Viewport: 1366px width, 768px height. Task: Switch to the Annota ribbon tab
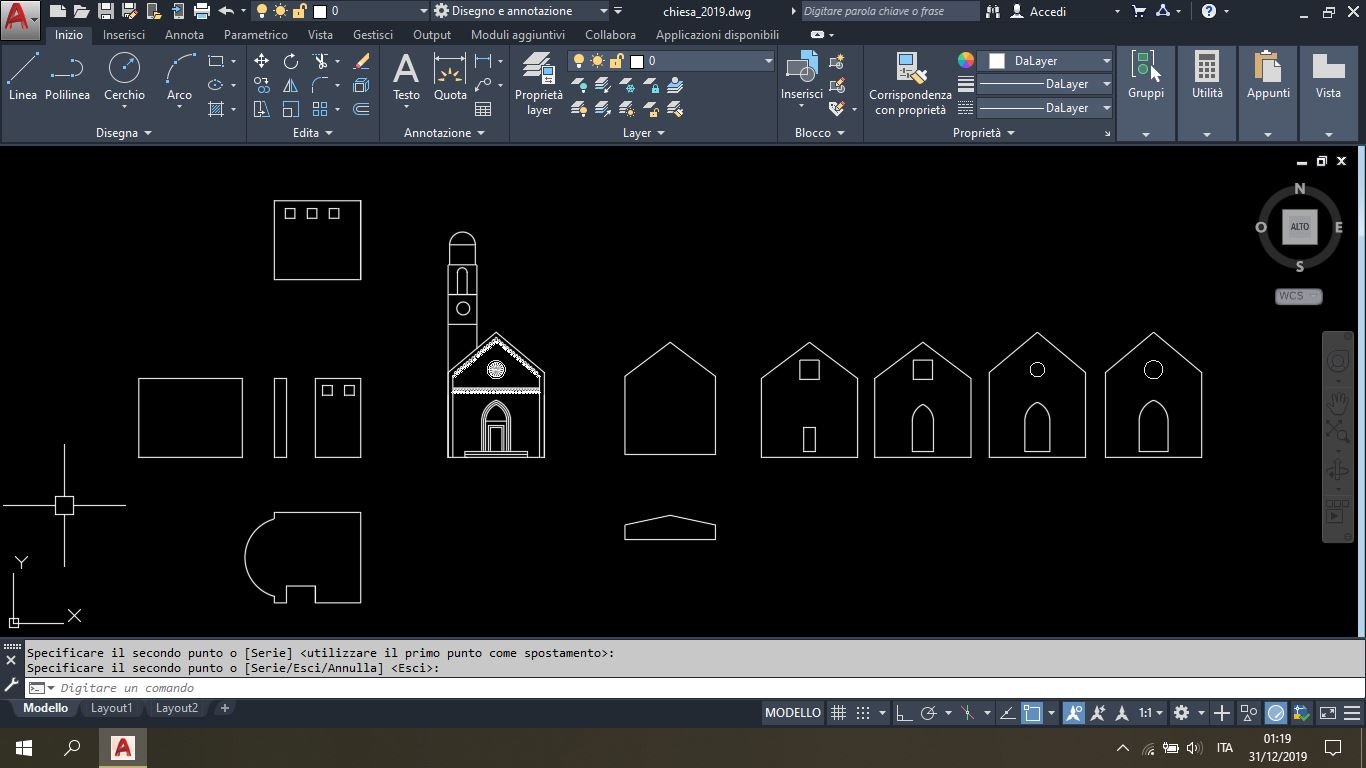point(184,34)
